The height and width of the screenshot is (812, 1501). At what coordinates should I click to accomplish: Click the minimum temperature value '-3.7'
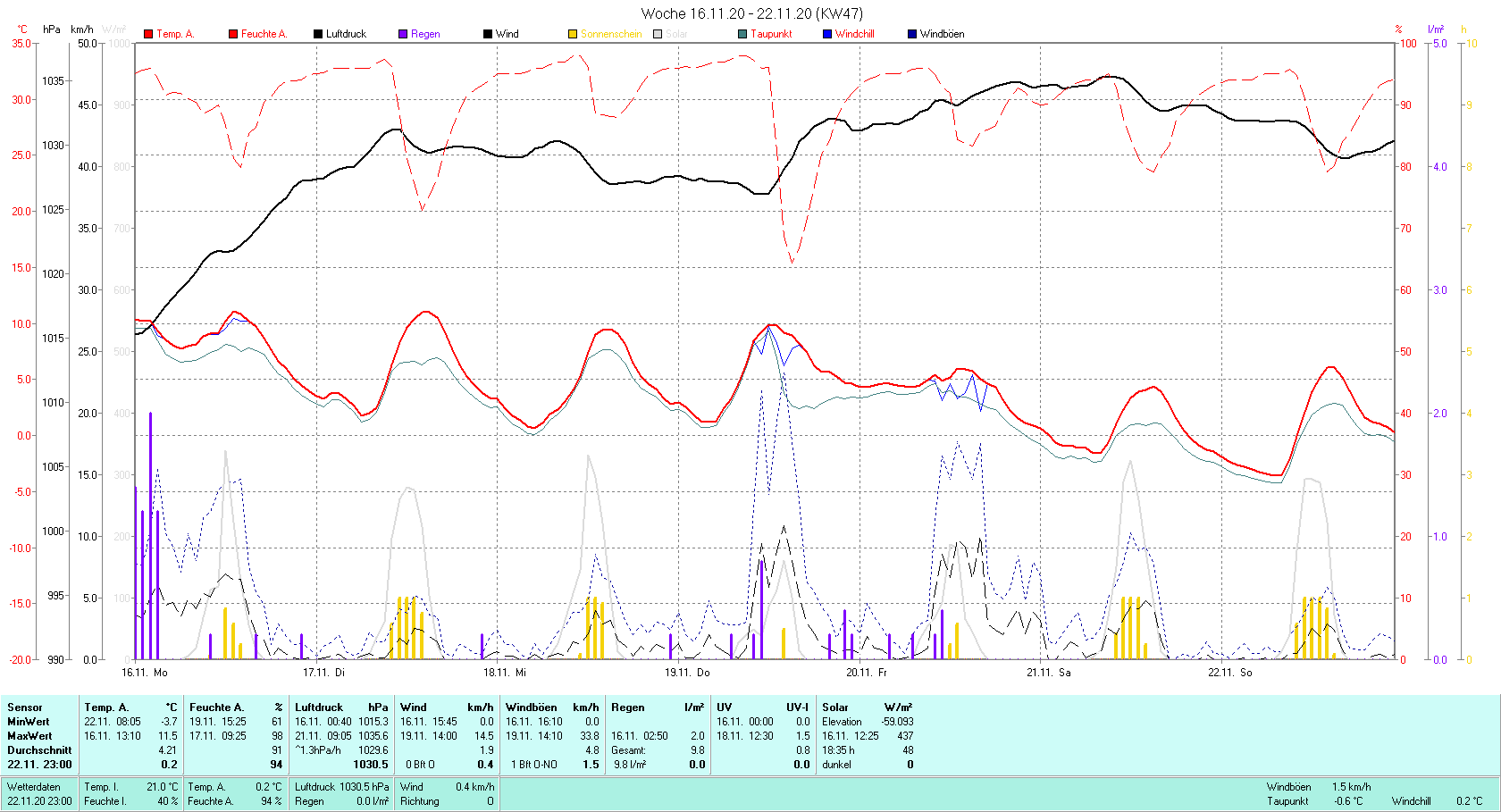click(x=169, y=722)
